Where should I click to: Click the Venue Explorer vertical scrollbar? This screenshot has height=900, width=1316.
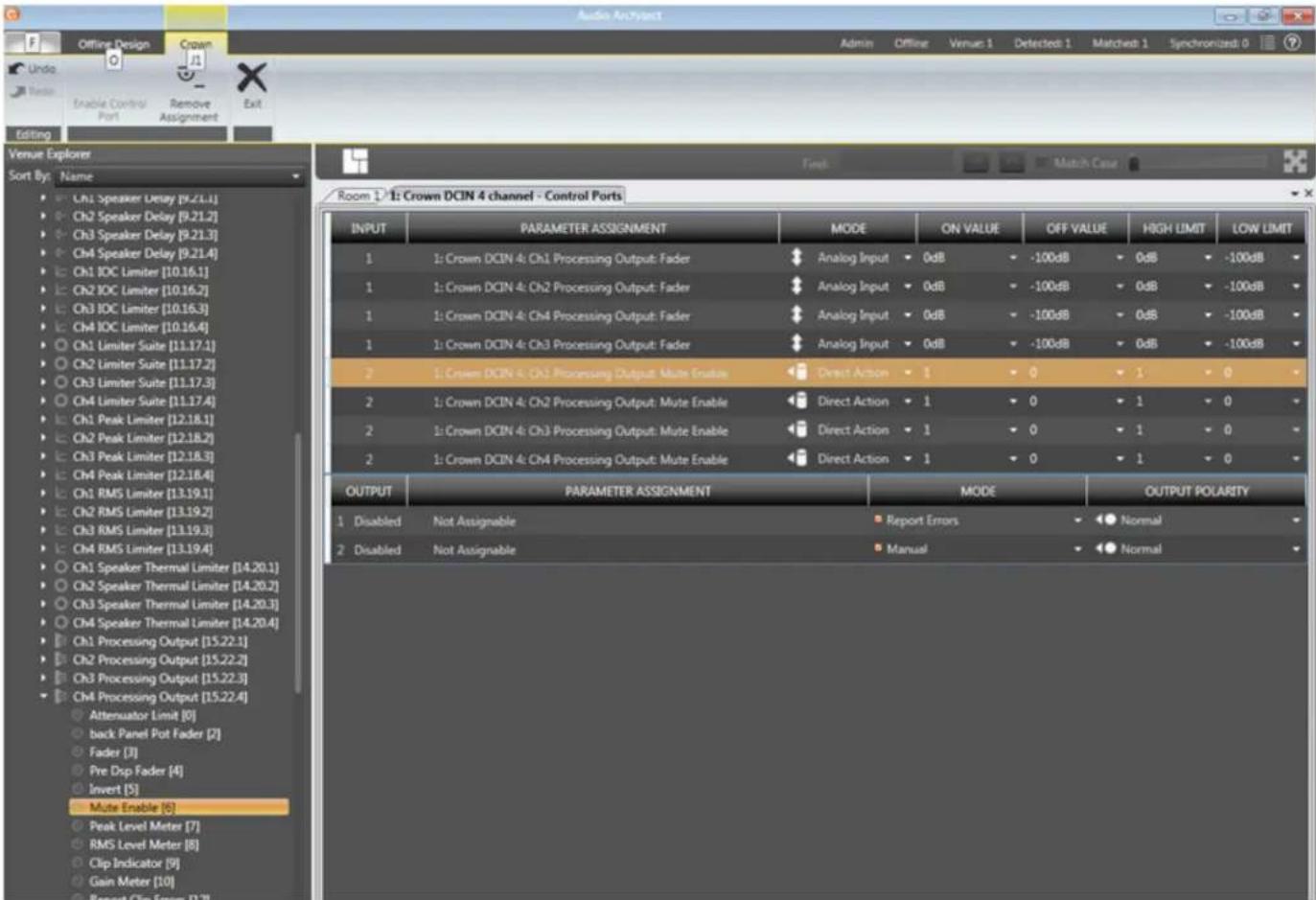click(x=298, y=563)
